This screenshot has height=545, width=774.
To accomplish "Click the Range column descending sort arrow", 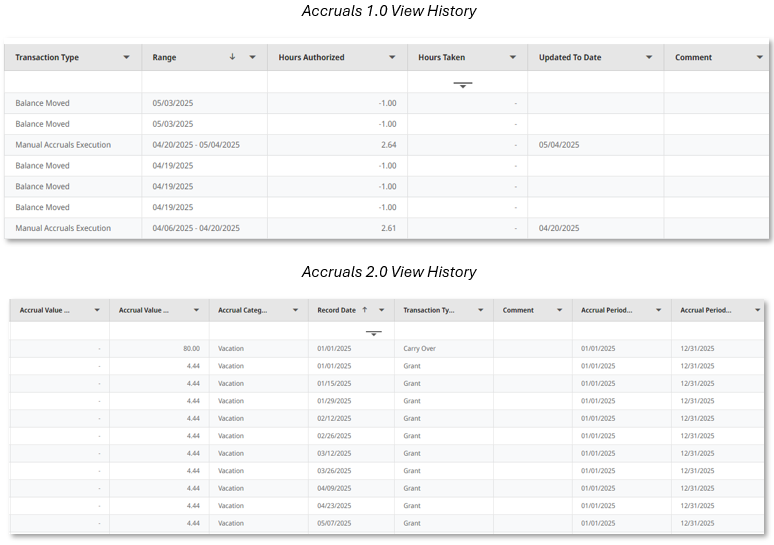I will [233, 58].
